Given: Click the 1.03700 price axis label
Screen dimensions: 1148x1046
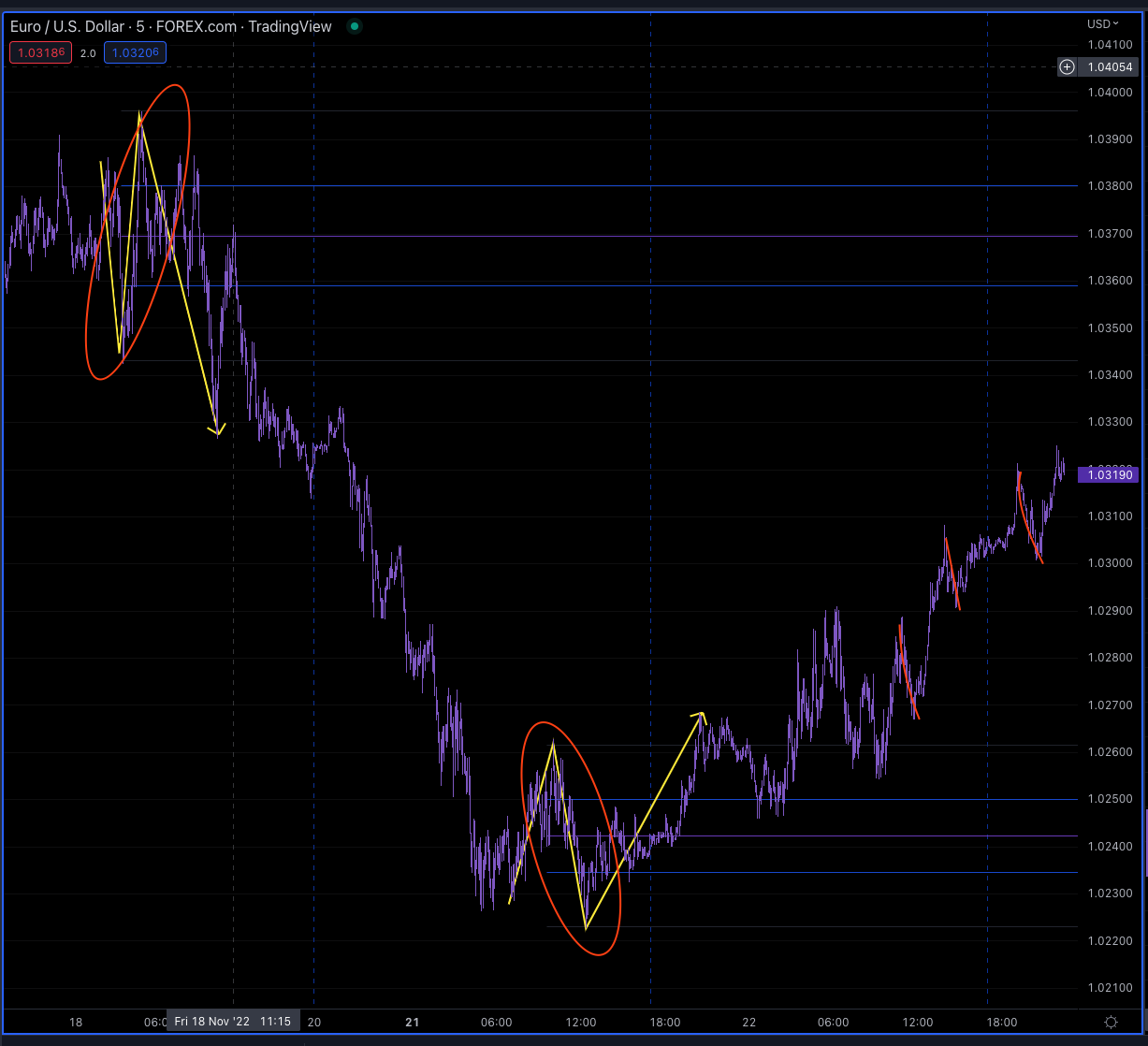Looking at the screenshot, I should [1111, 233].
